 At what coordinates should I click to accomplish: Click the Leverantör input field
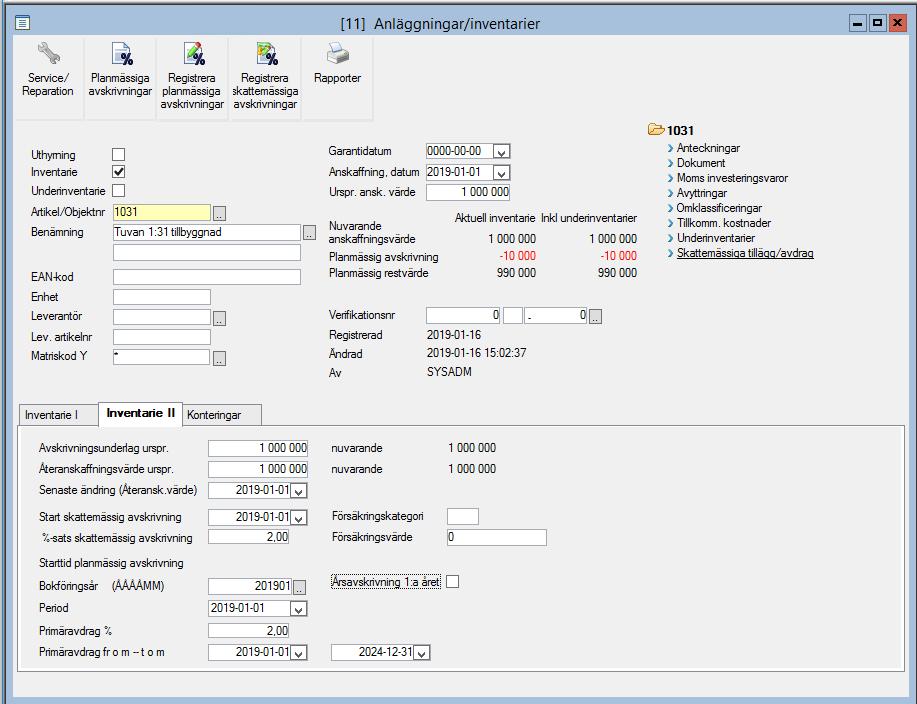tap(161, 317)
